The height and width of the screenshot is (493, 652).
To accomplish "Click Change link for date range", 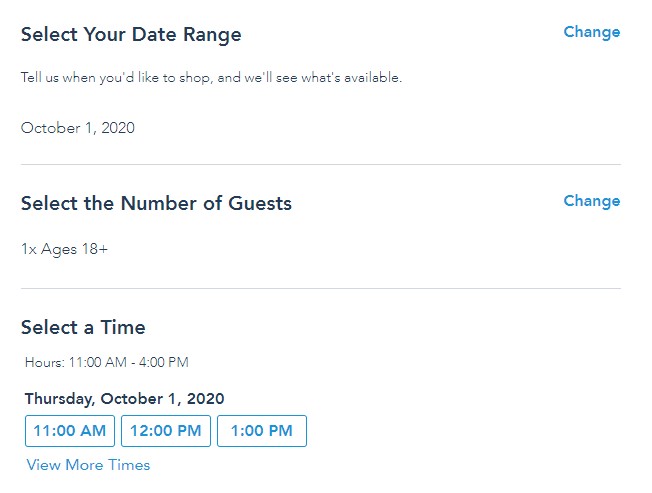I will pyautogui.click(x=591, y=32).
